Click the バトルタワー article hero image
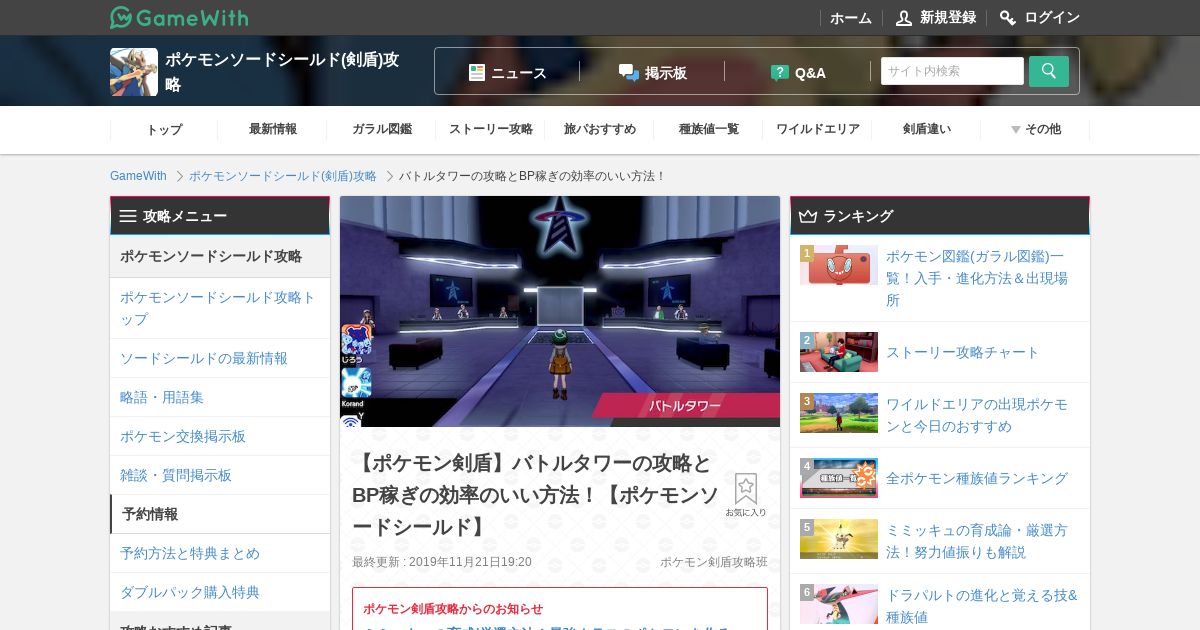1200x630 pixels. coord(560,311)
